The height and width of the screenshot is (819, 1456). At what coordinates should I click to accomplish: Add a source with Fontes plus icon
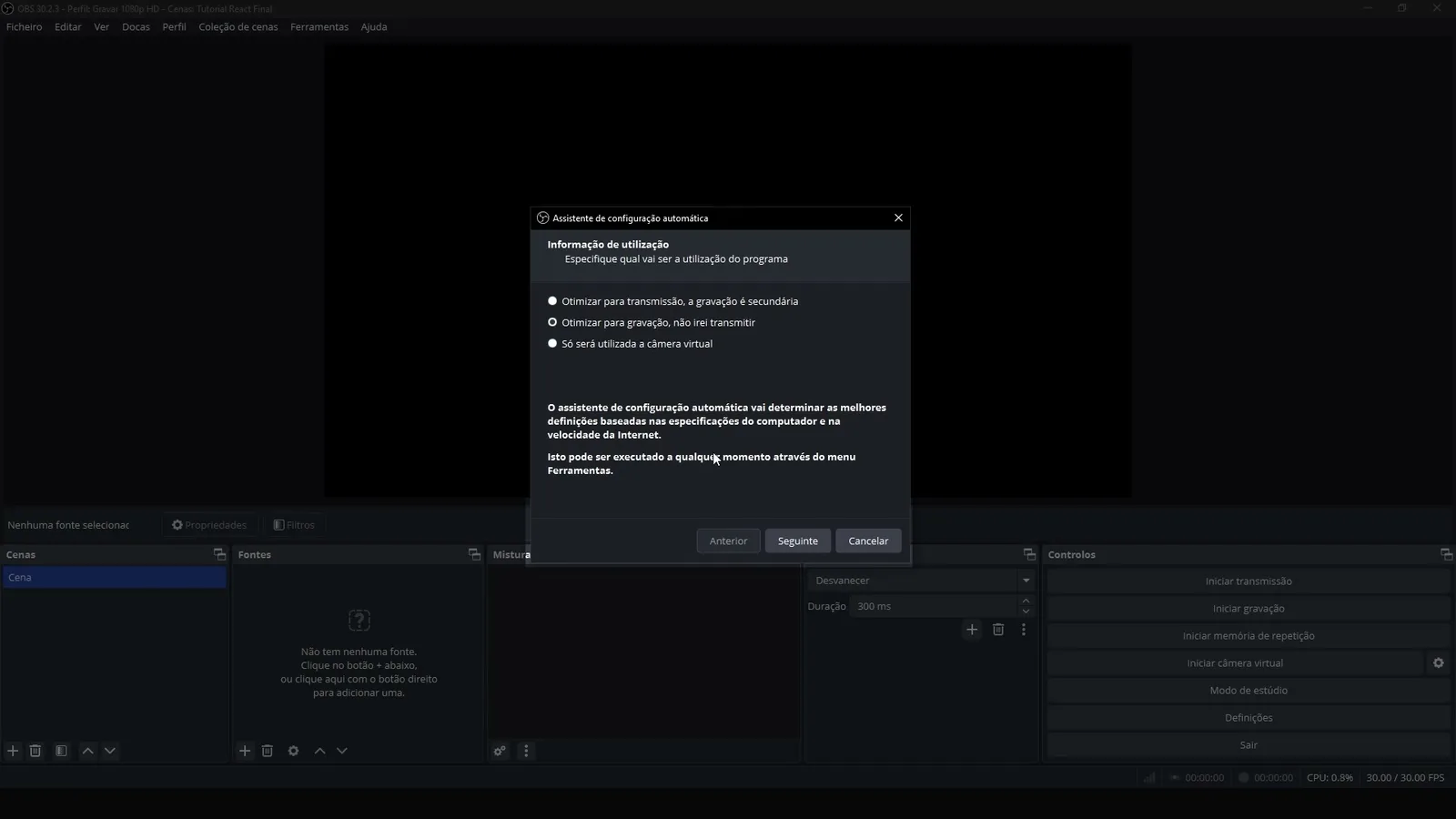click(245, 751)
